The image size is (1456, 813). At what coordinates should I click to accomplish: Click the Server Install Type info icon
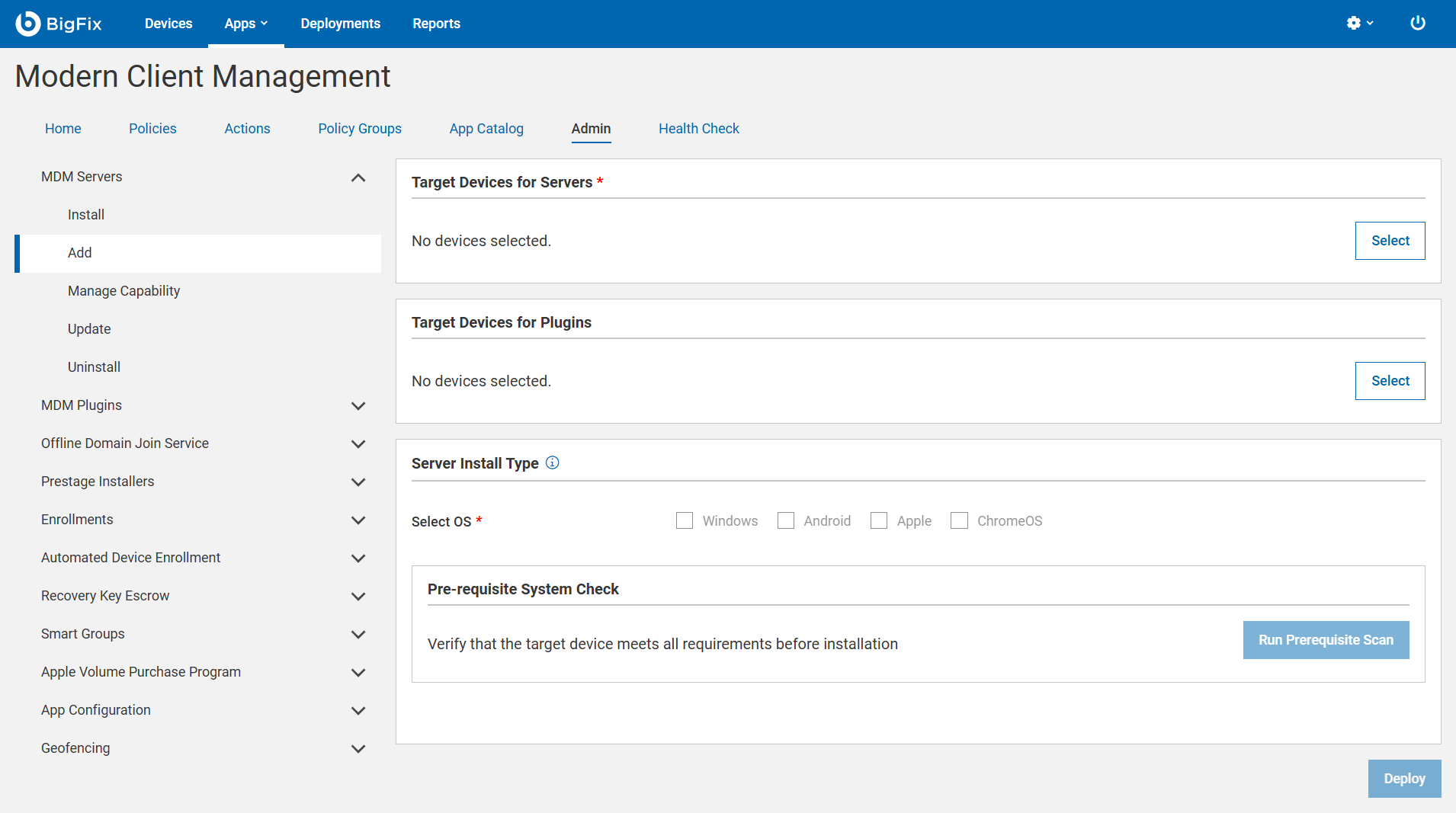pos(553,463)
